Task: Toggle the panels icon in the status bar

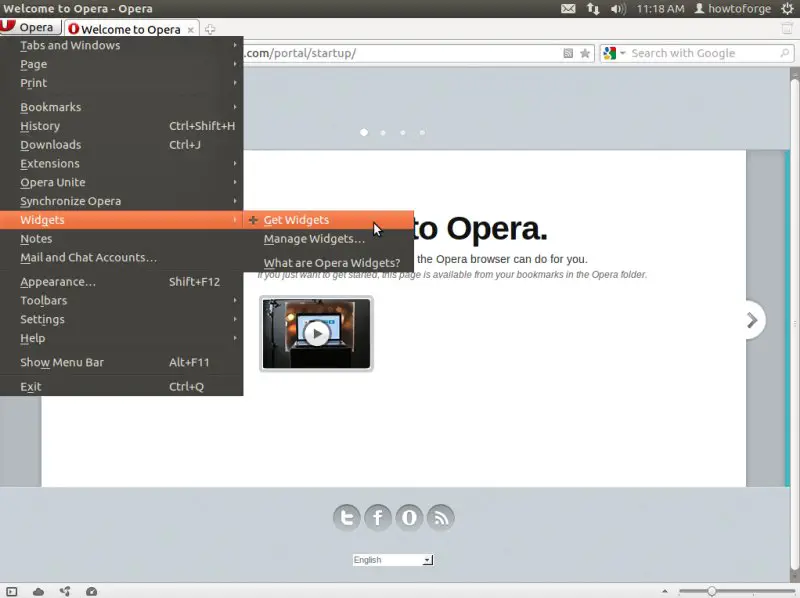Action: (11, 591)
